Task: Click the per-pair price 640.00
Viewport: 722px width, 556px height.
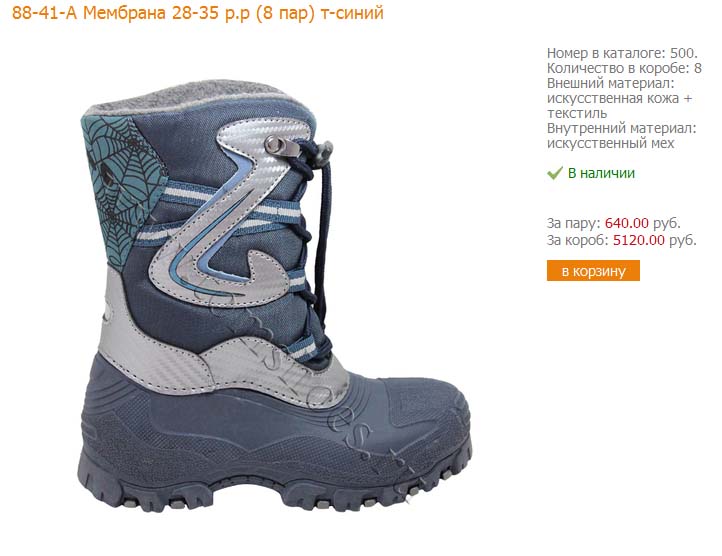Action: [x=626, y=223]
